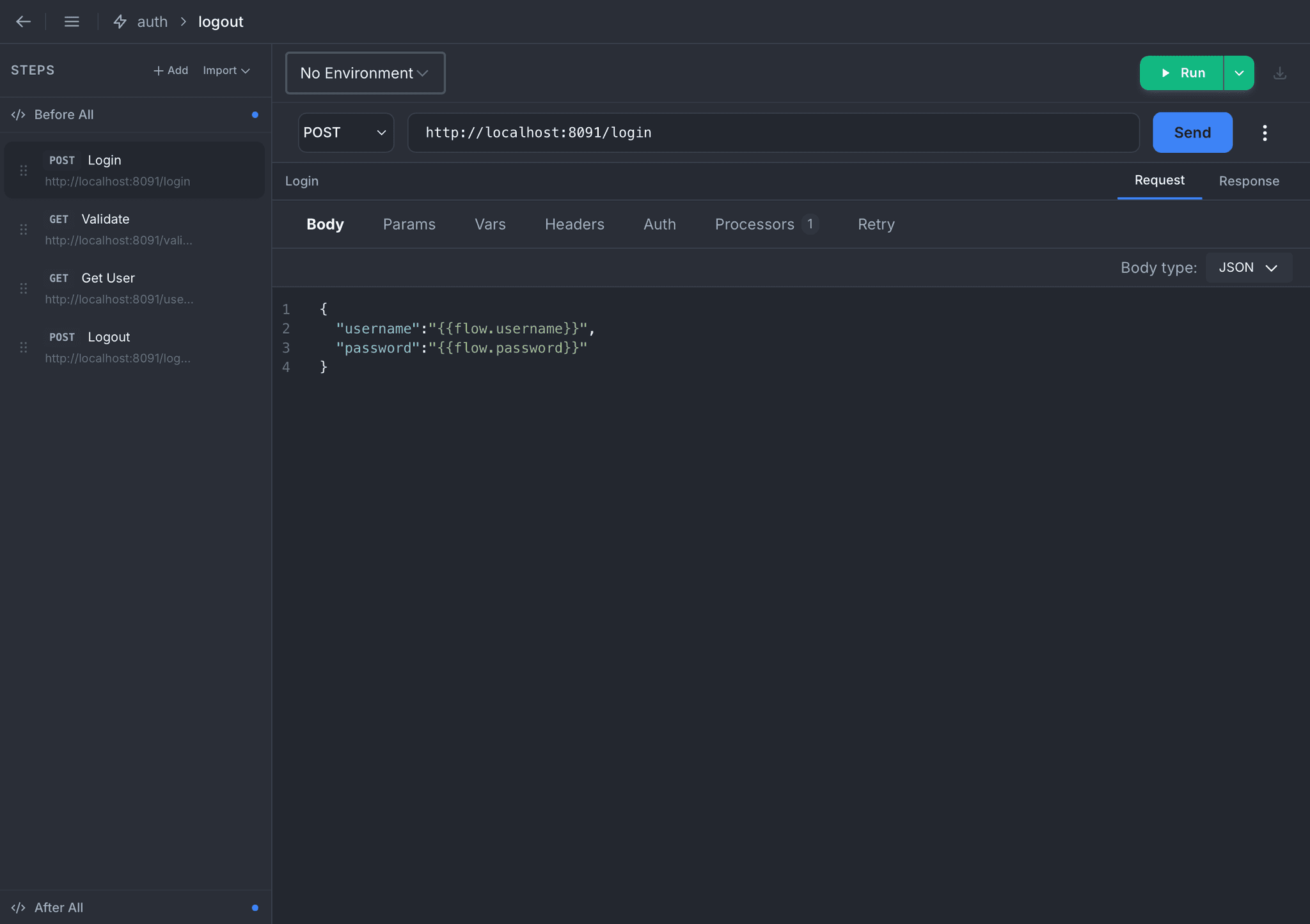
Task: Switch to the Vars tab
Action: click(490, 224)
